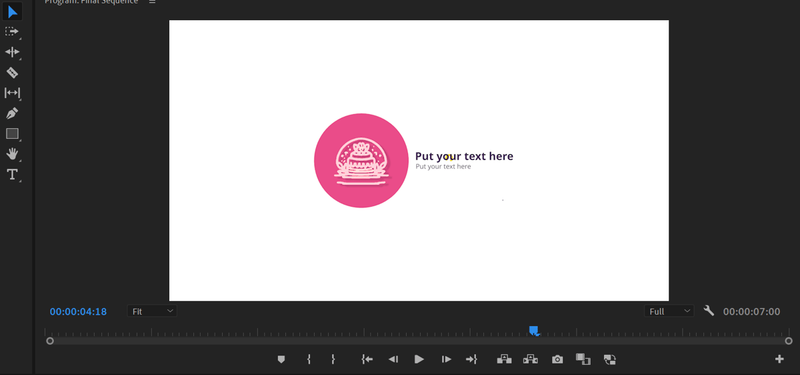Image resolution: width=800 pixels, height=375 pixels.
Task: Click the pink cake logo circle
Action: coord(361,161)
